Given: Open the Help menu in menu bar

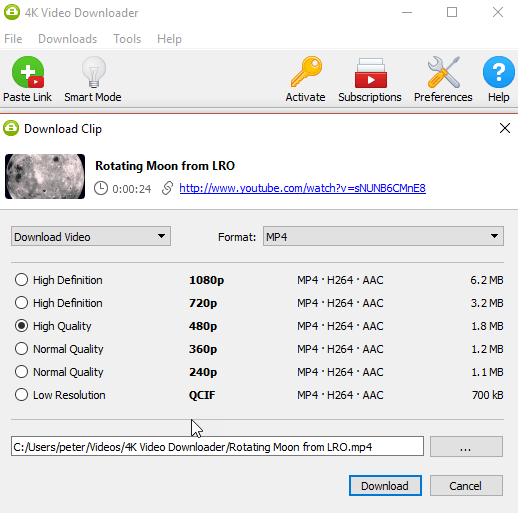Looking at the screenshot, I should point(169,39).
